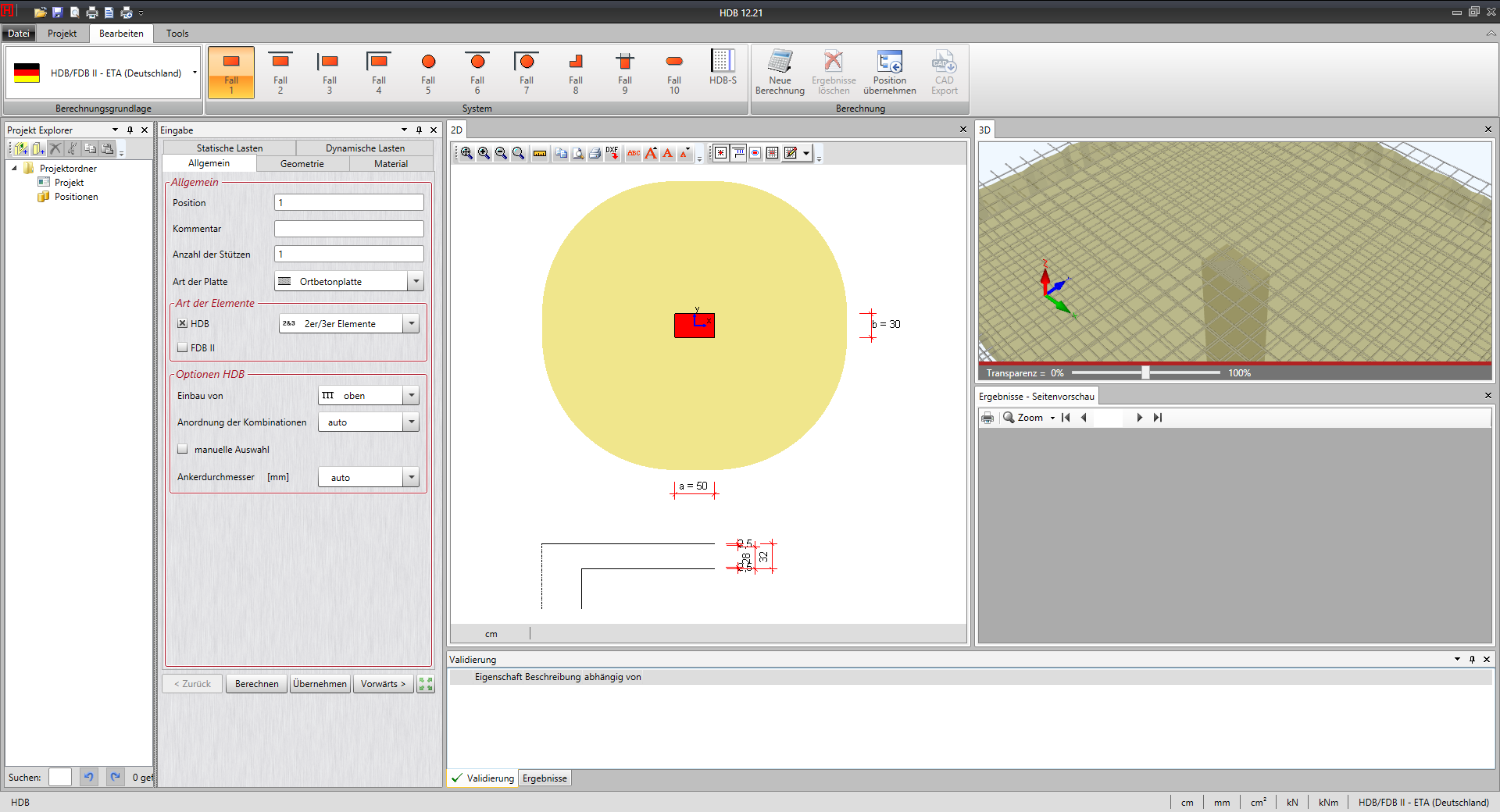Select the Fall 7 system type
Screen dimensions: 1500x812
(x=527, y=73)
